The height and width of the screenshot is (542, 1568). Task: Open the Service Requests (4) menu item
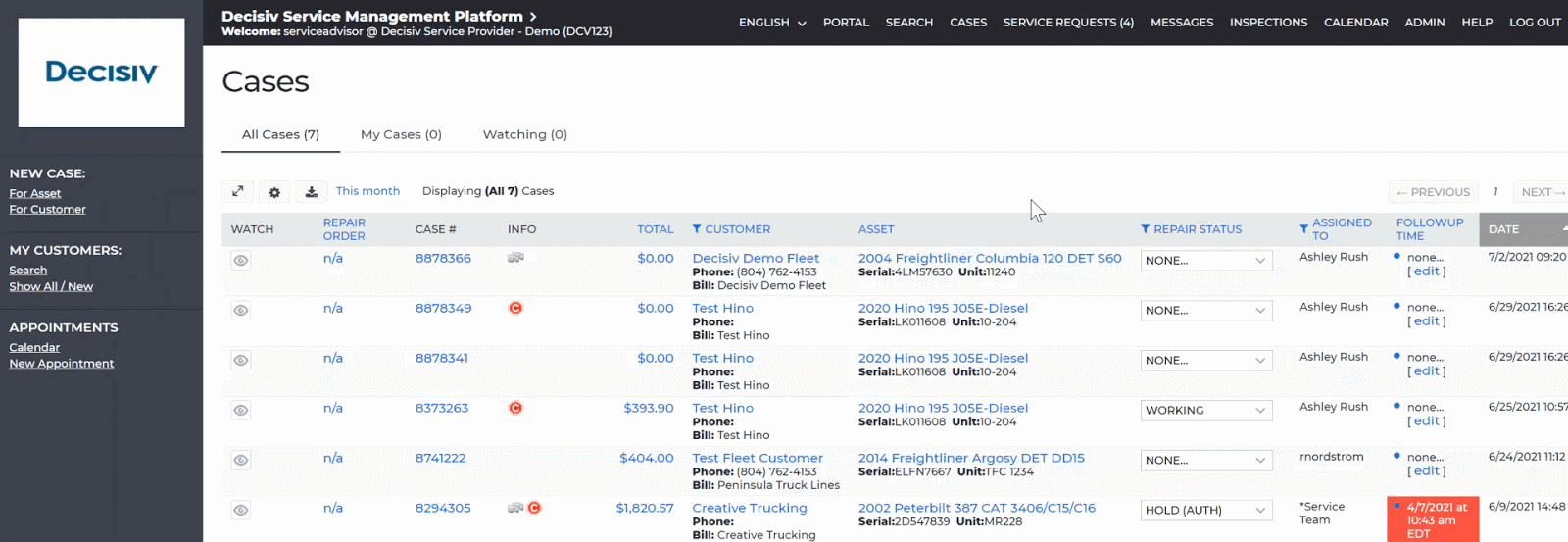point(1068,23)
